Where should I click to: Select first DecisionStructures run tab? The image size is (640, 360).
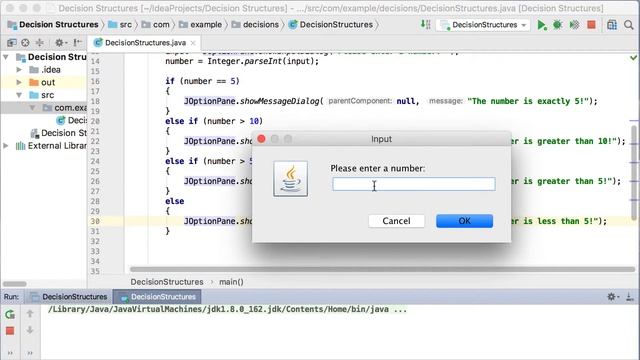pos(70,297)
